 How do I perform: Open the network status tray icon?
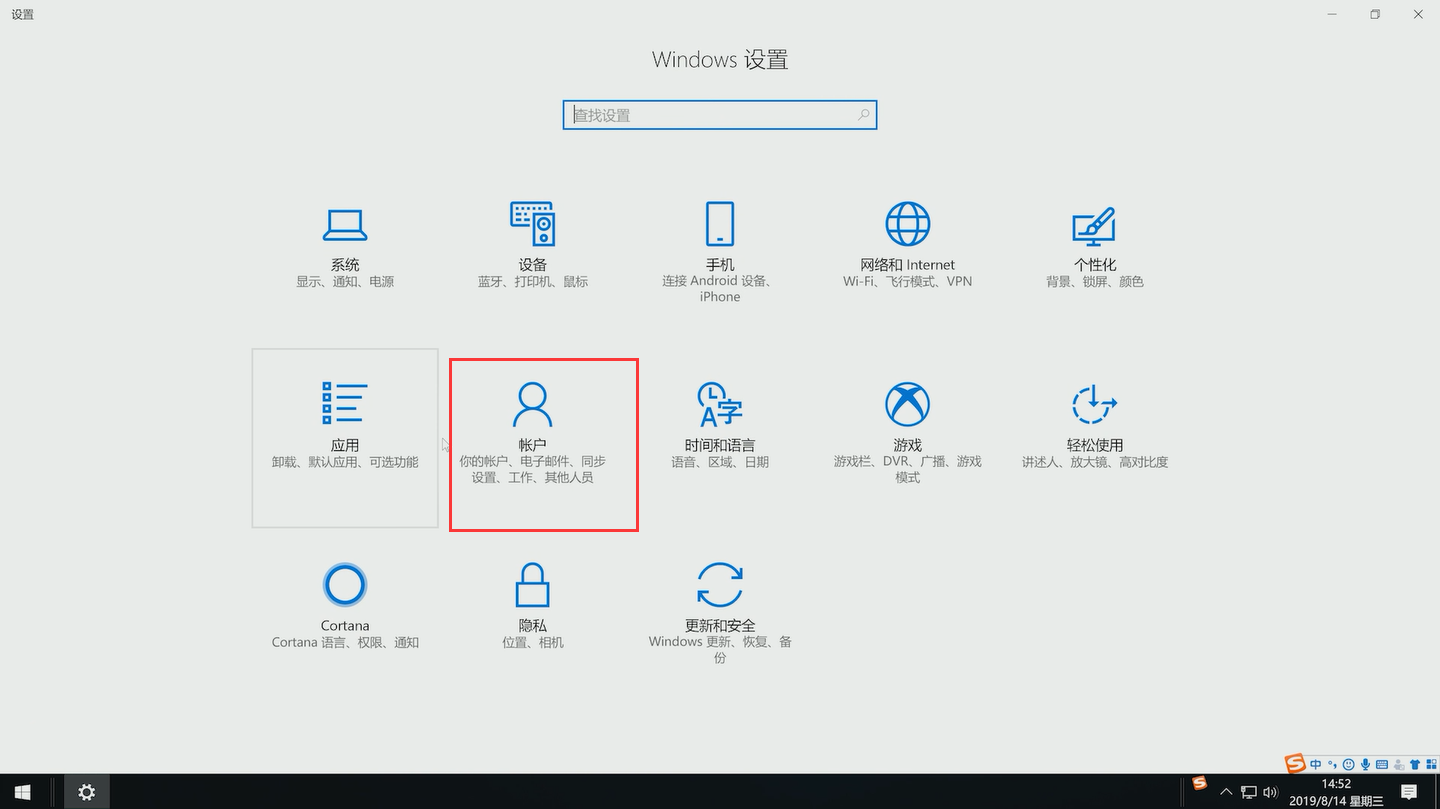(1249, 793)
